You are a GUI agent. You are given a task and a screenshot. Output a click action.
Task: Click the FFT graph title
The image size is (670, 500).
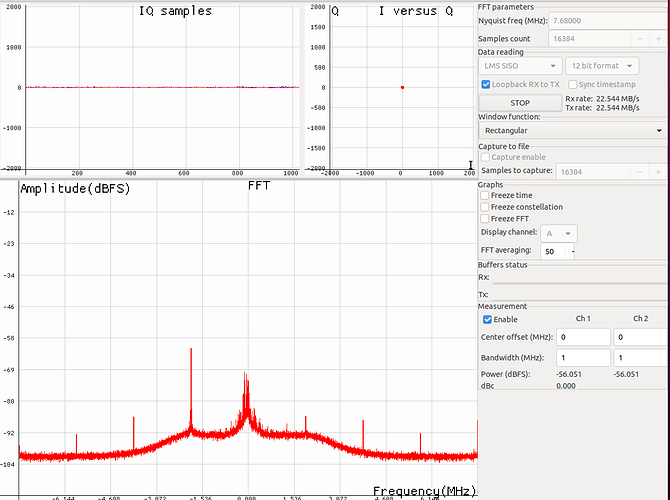259,185
